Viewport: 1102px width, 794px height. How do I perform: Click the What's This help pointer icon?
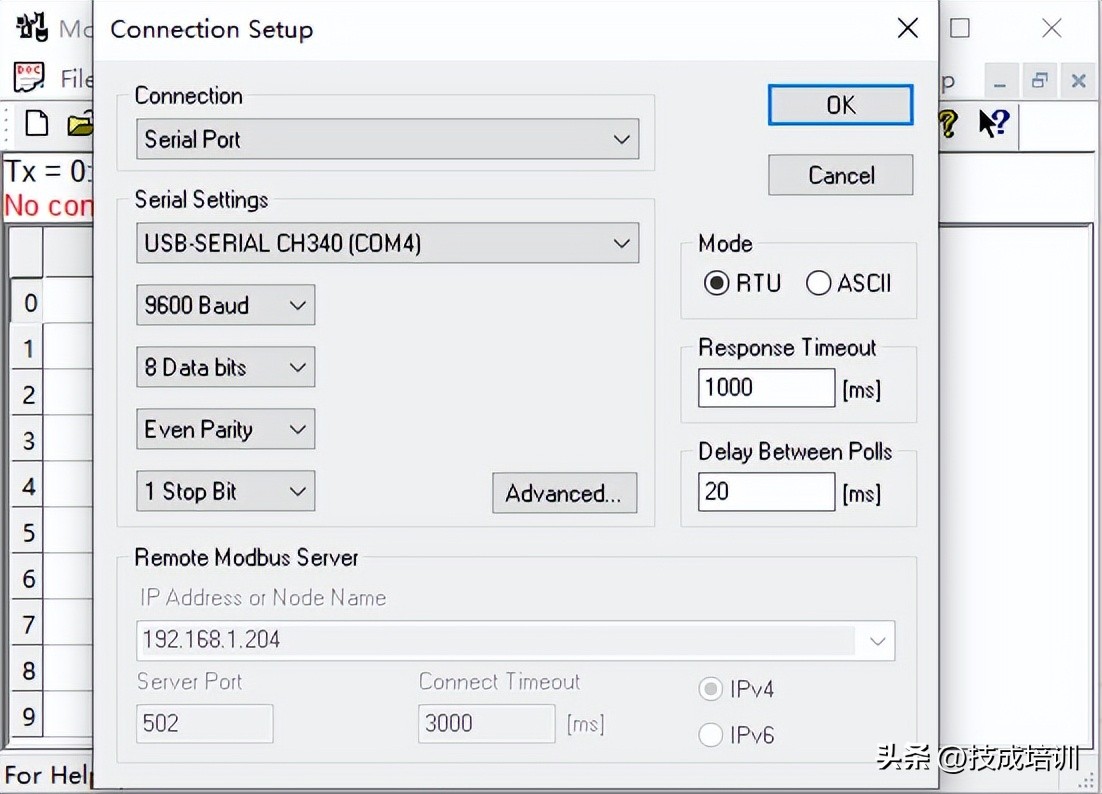993,124
